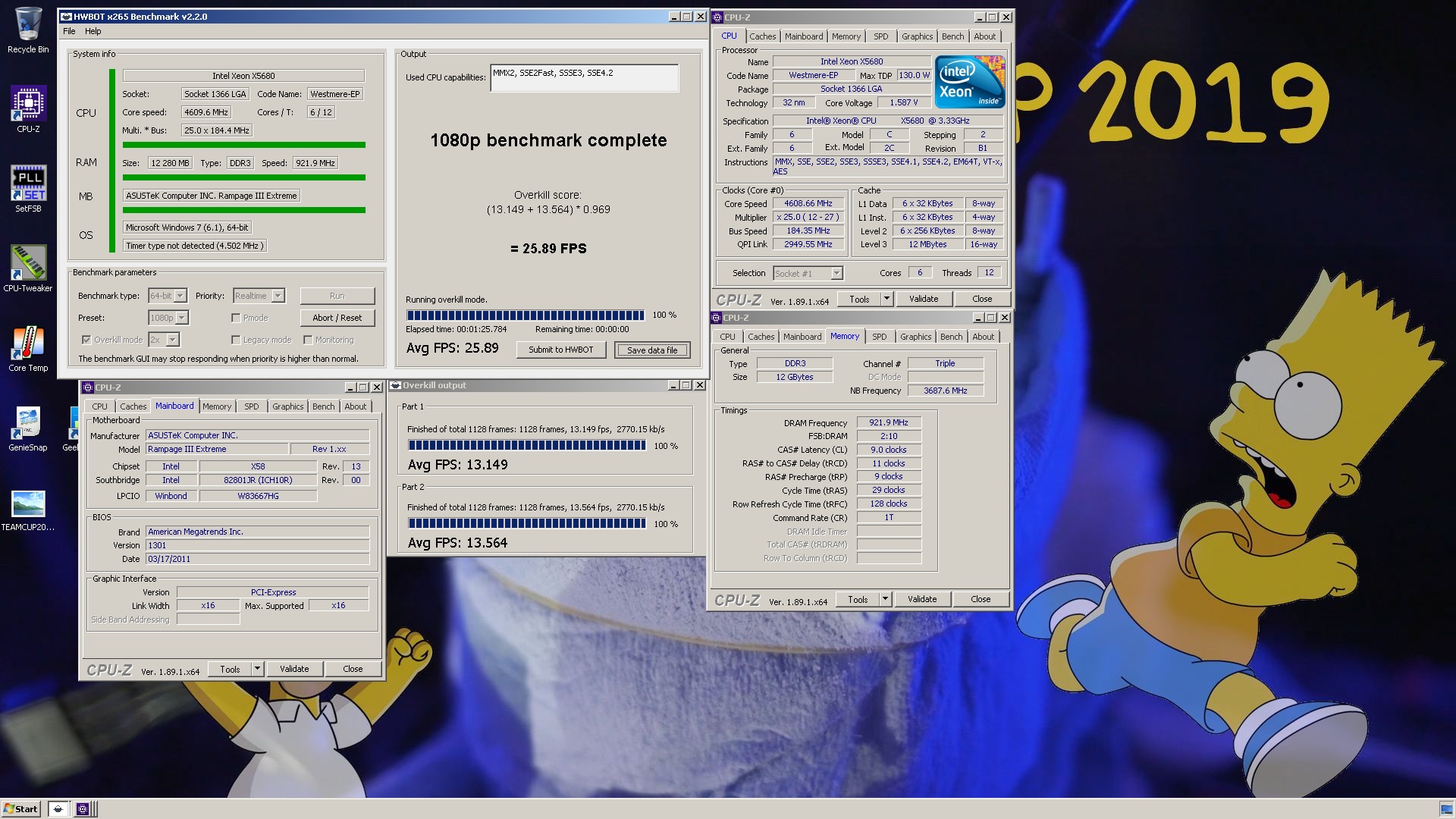Click Validate in CPU-Z Mainboard window
The height and width of the screenshot is (819, 1456).
pyautogui.click(x=294, y=669)
